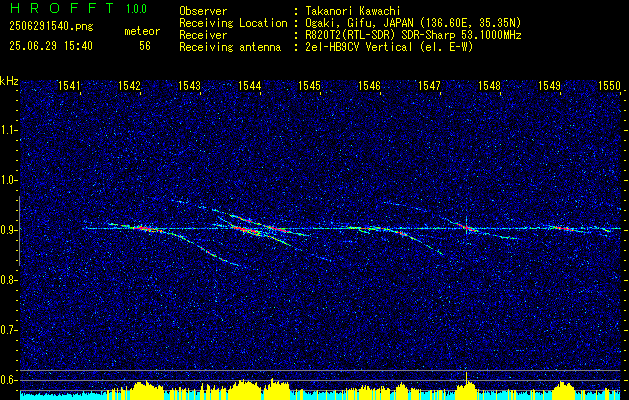Click the 1546 time marker
Viewport: 629px width, 400px height.
[x=369, y=85]
